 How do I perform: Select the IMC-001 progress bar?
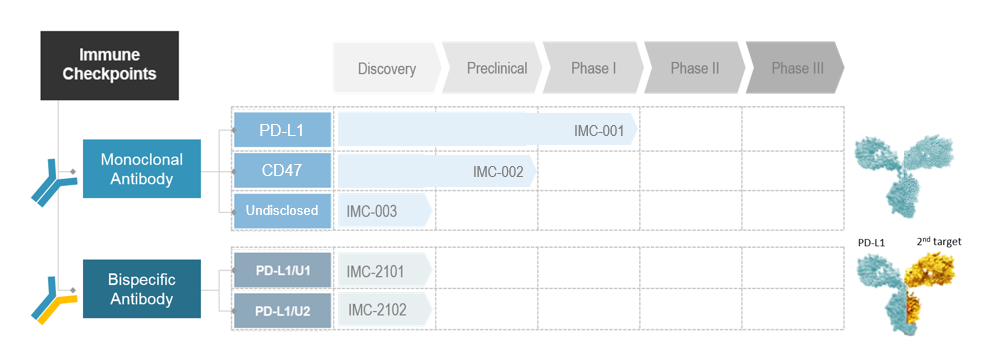pos(488,130)
